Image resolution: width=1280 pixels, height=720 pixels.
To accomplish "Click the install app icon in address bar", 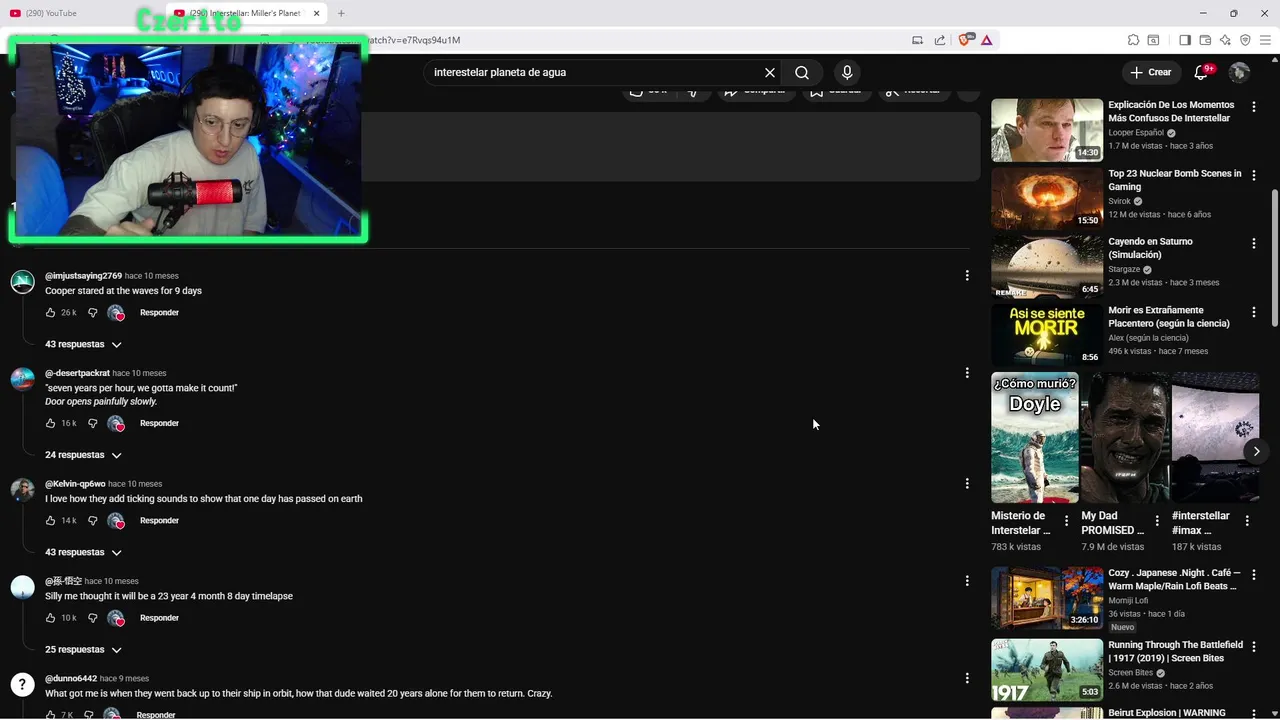I will point(917,40).
